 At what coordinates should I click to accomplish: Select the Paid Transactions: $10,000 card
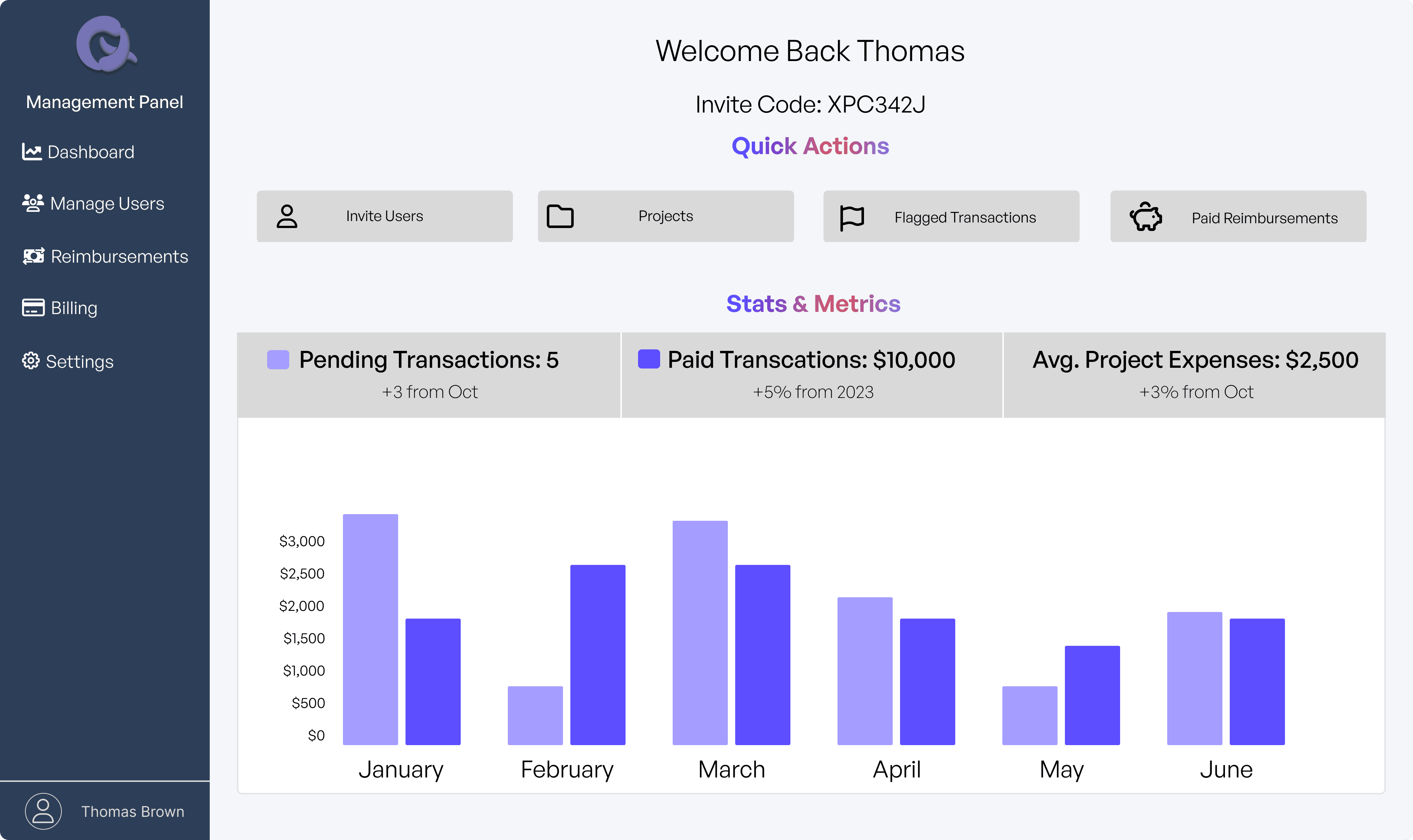tap(811, 375)
